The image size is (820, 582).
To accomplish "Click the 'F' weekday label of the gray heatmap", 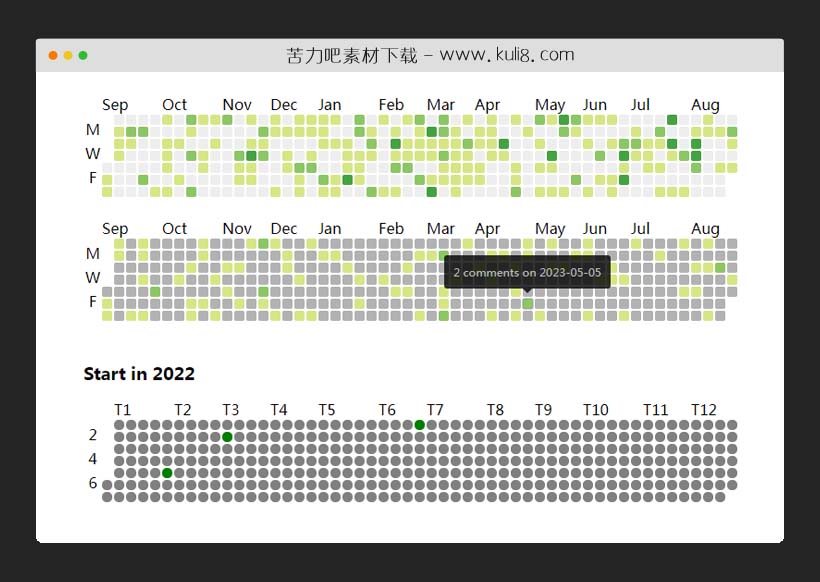I will (x=93, y=302).
